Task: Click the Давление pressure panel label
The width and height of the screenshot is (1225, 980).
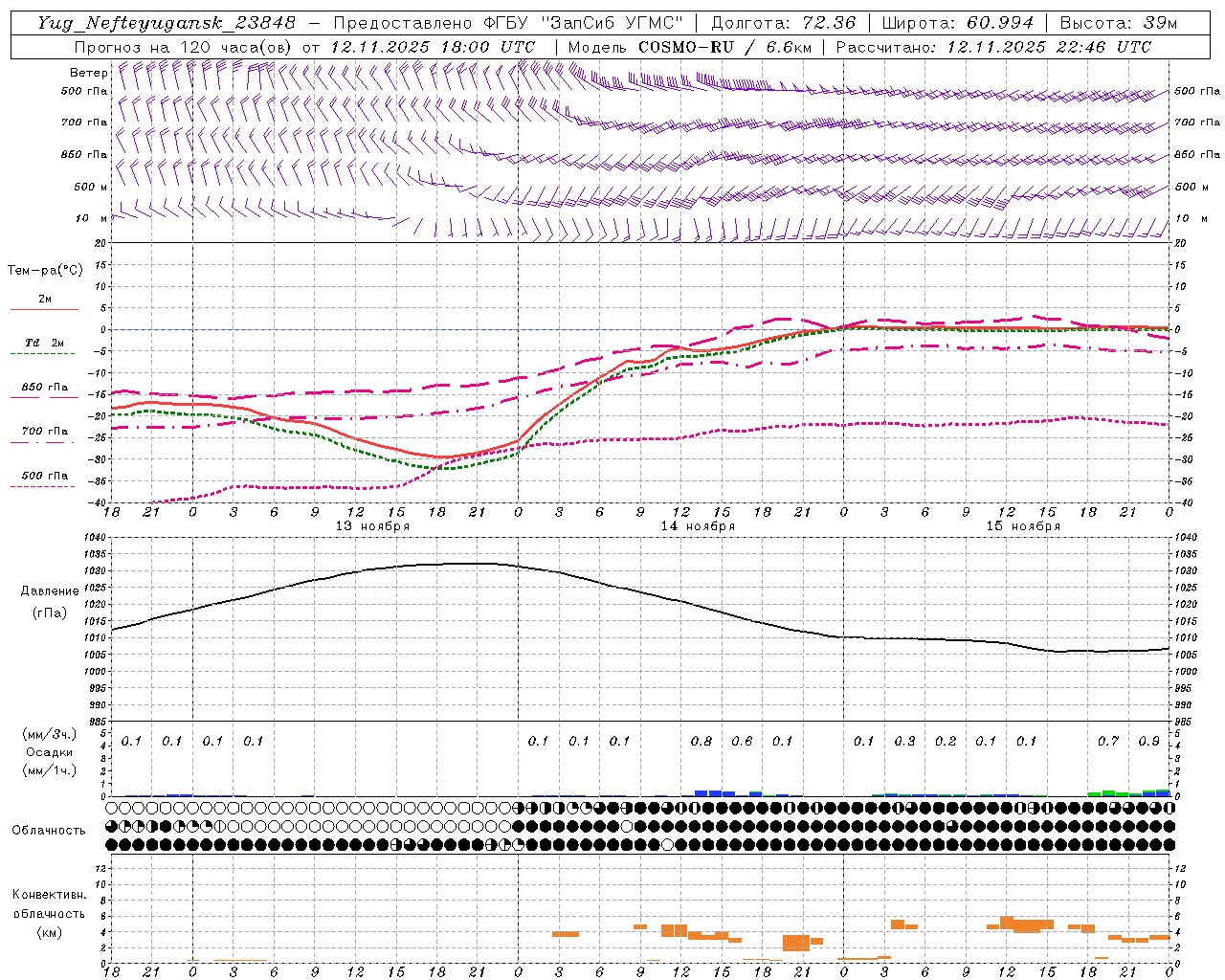Action: pyautogui.click(x=50, y=591)
